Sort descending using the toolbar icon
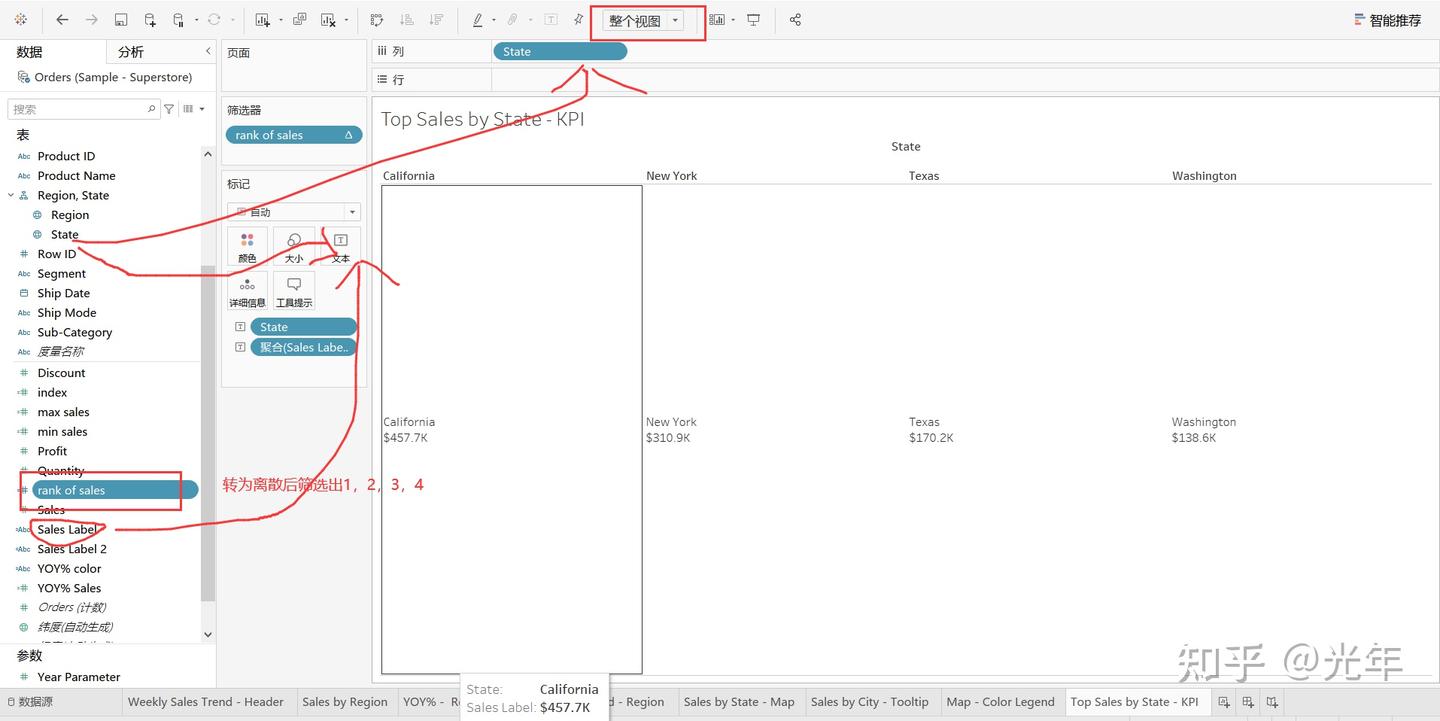Image resolution: width=1440 pixels, height=721 pixels. pos(436,20)
